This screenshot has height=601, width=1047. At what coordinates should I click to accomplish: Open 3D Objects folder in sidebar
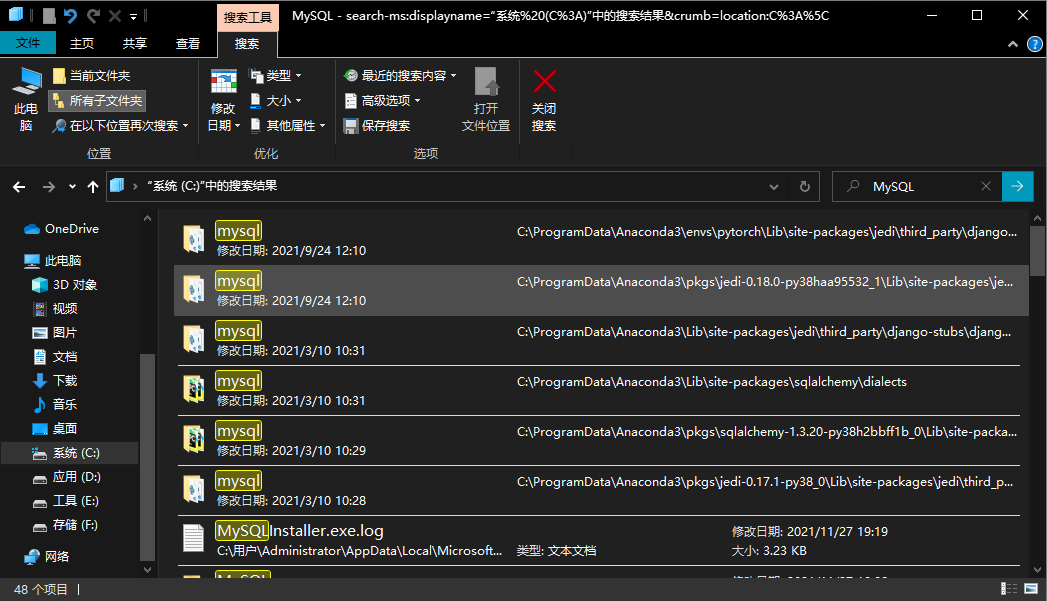click(65, 285)
